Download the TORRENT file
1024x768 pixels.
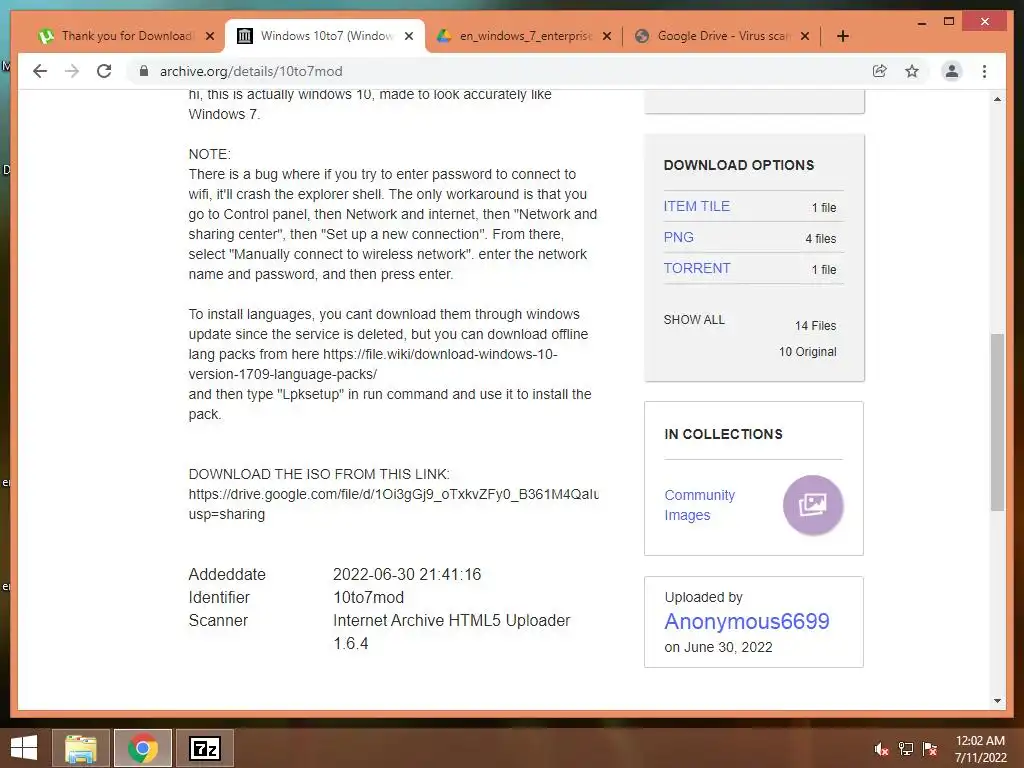[697, 268]
